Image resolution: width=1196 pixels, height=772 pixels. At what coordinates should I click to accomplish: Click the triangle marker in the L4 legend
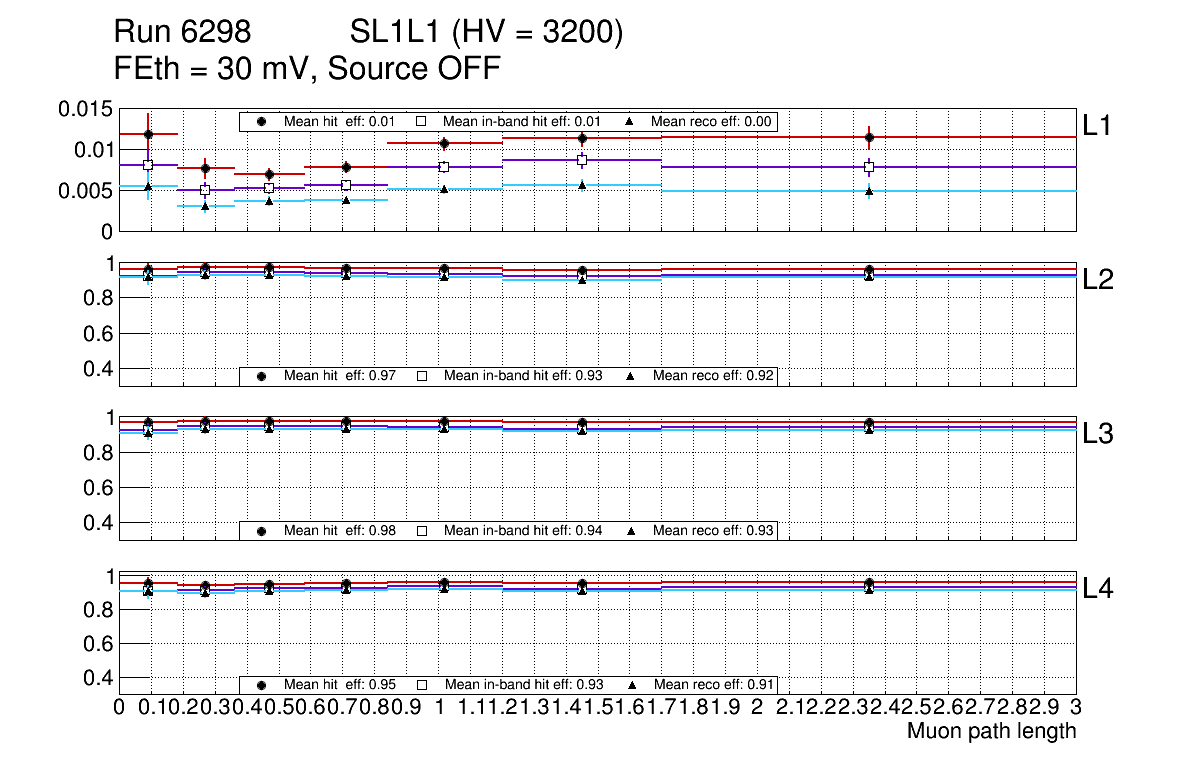[x=632, y=685]
